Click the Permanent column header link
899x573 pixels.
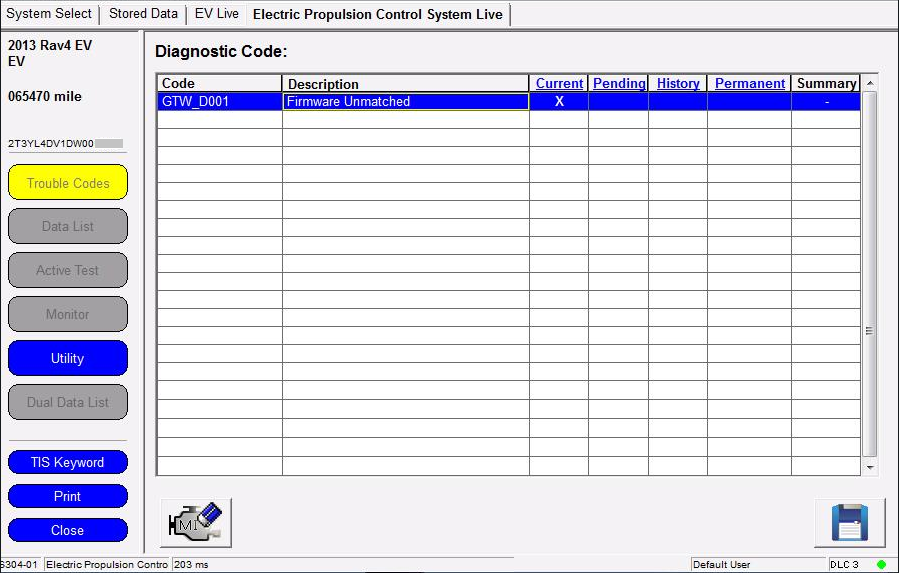click(750, 84)
